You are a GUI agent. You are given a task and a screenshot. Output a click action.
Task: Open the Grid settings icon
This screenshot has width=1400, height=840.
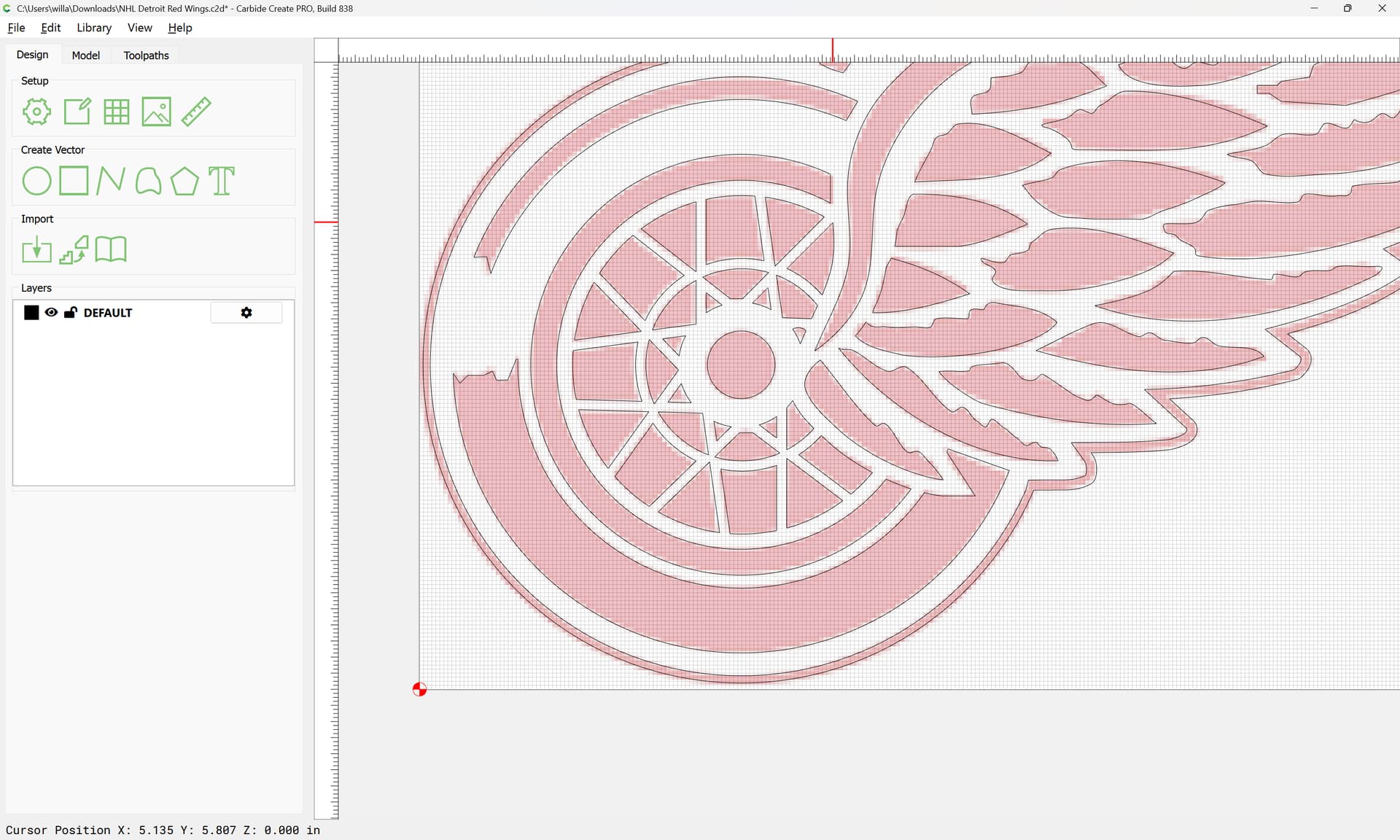[x=117, y=112]
